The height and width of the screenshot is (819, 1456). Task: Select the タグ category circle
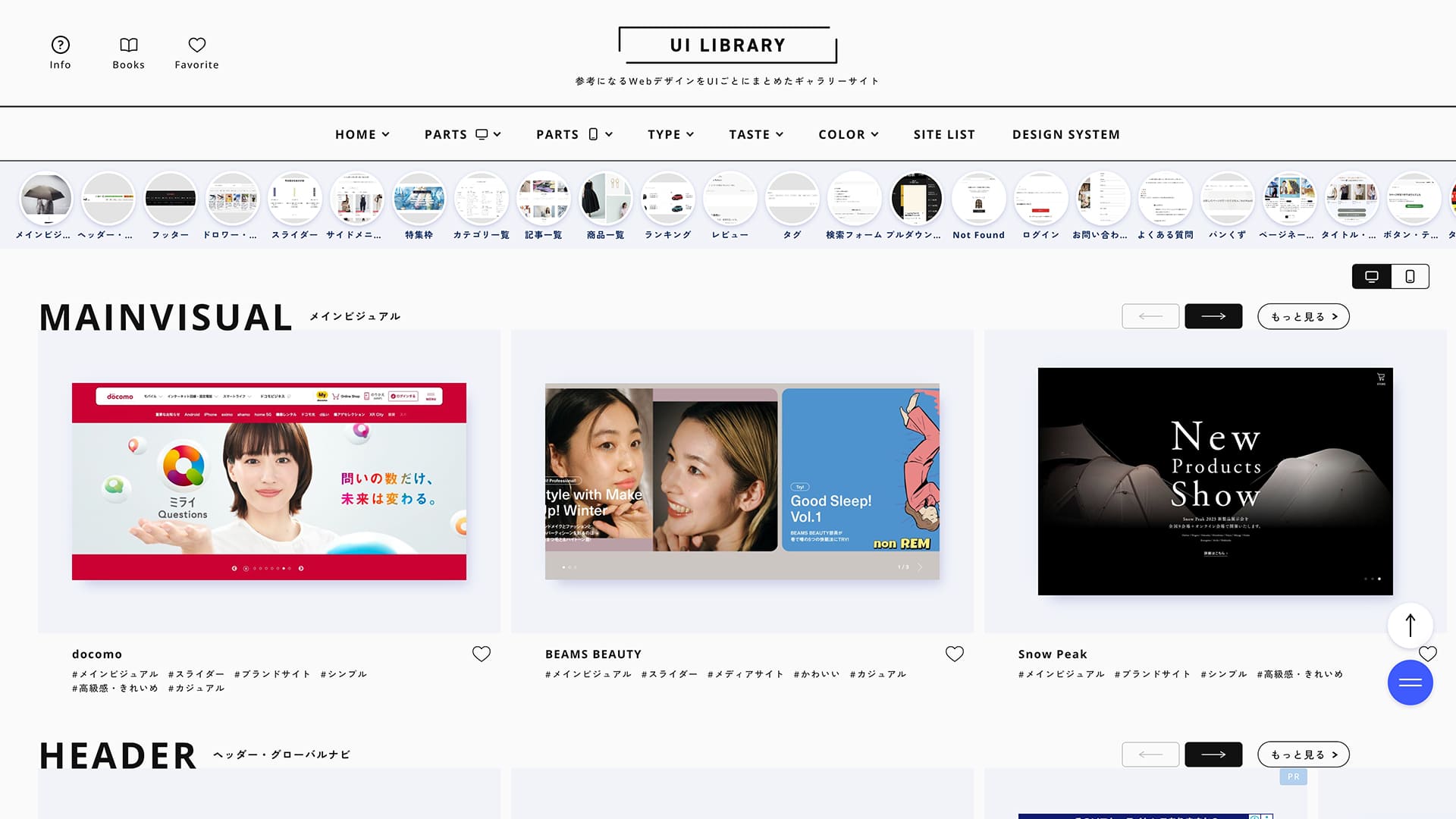(792, 199)
